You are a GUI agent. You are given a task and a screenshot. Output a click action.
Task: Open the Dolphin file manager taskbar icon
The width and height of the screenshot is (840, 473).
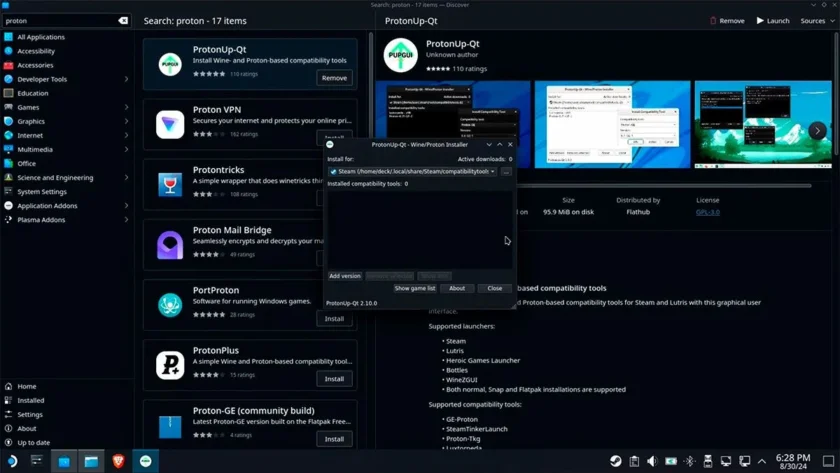(x=91, y=461)
